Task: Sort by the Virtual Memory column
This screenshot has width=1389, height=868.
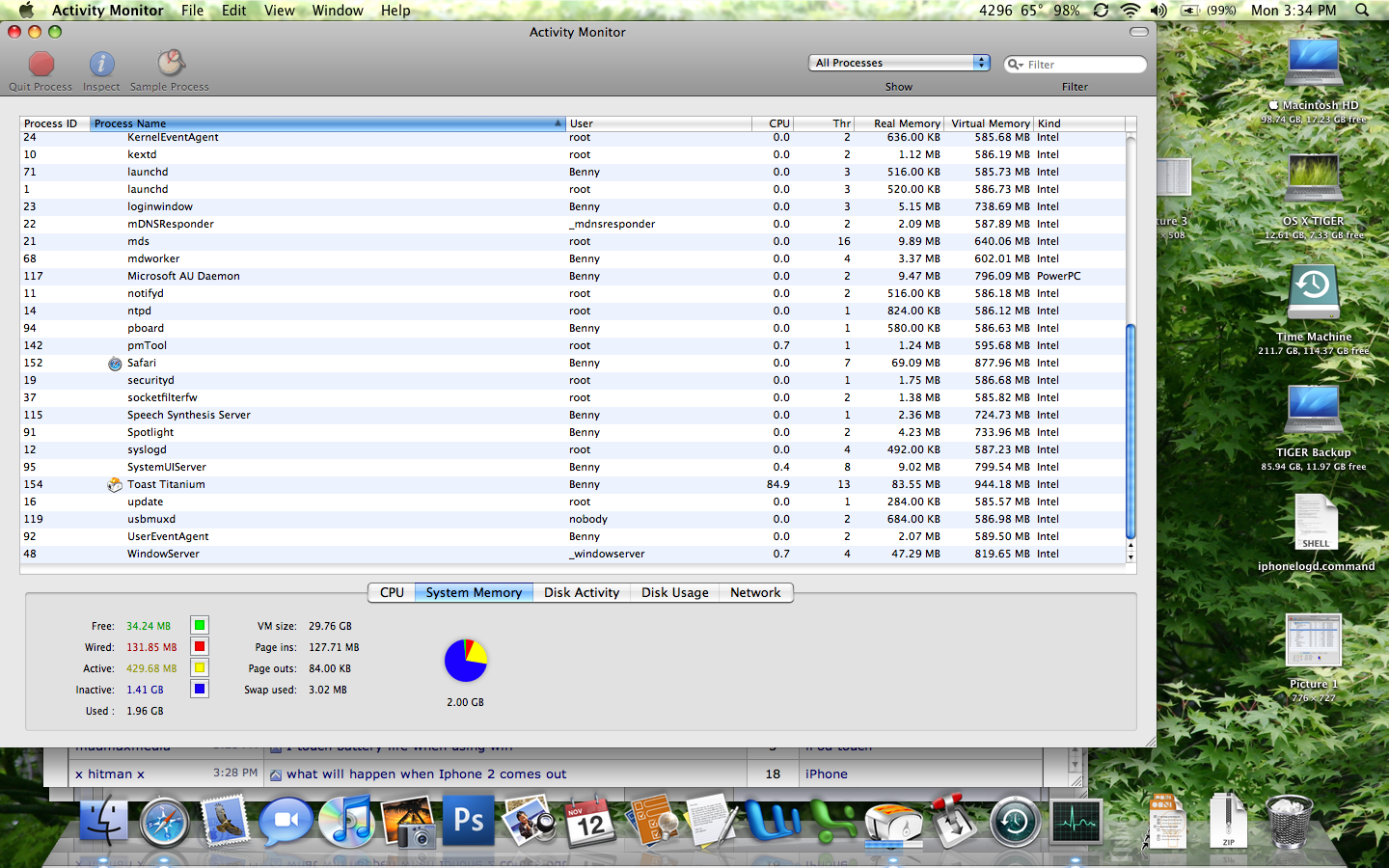Action: pyautogui.click(x=989, y=123)
